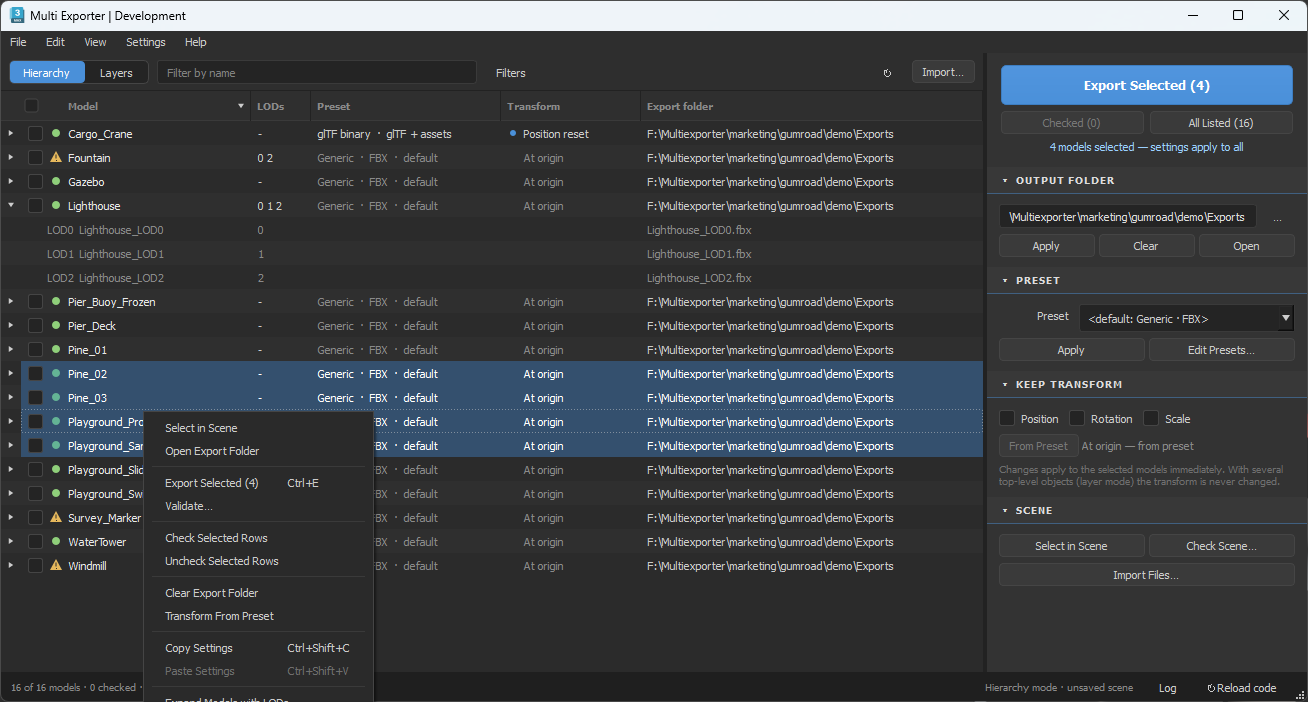Check the Pine_02 row checkbox
The image size is (1308, 702).
(x=35, y=373)
